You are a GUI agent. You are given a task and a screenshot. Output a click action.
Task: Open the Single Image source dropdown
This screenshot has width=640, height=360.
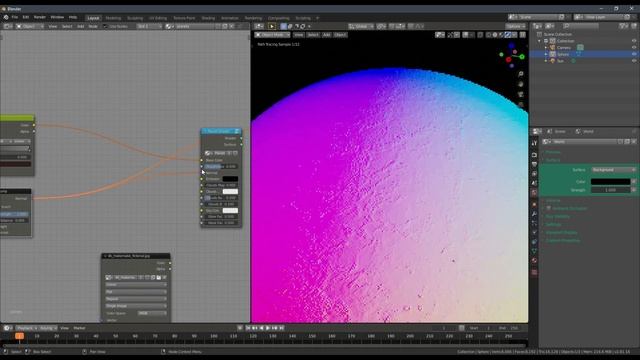click(136, 306)
